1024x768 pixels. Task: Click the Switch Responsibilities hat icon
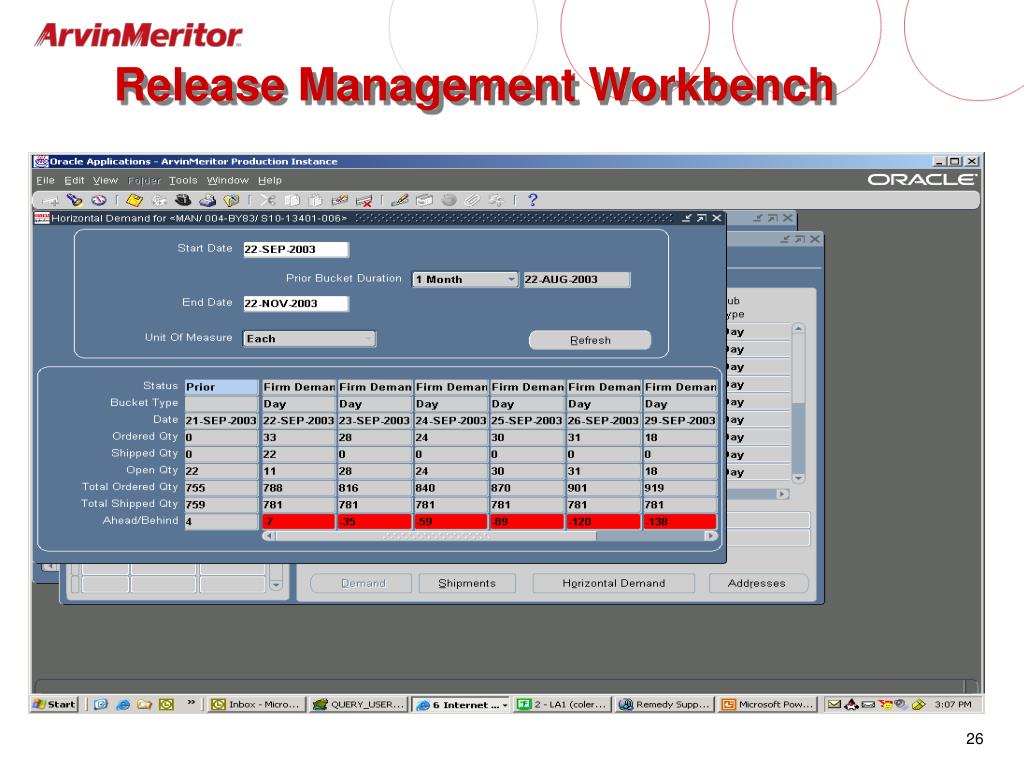point(183,200)
